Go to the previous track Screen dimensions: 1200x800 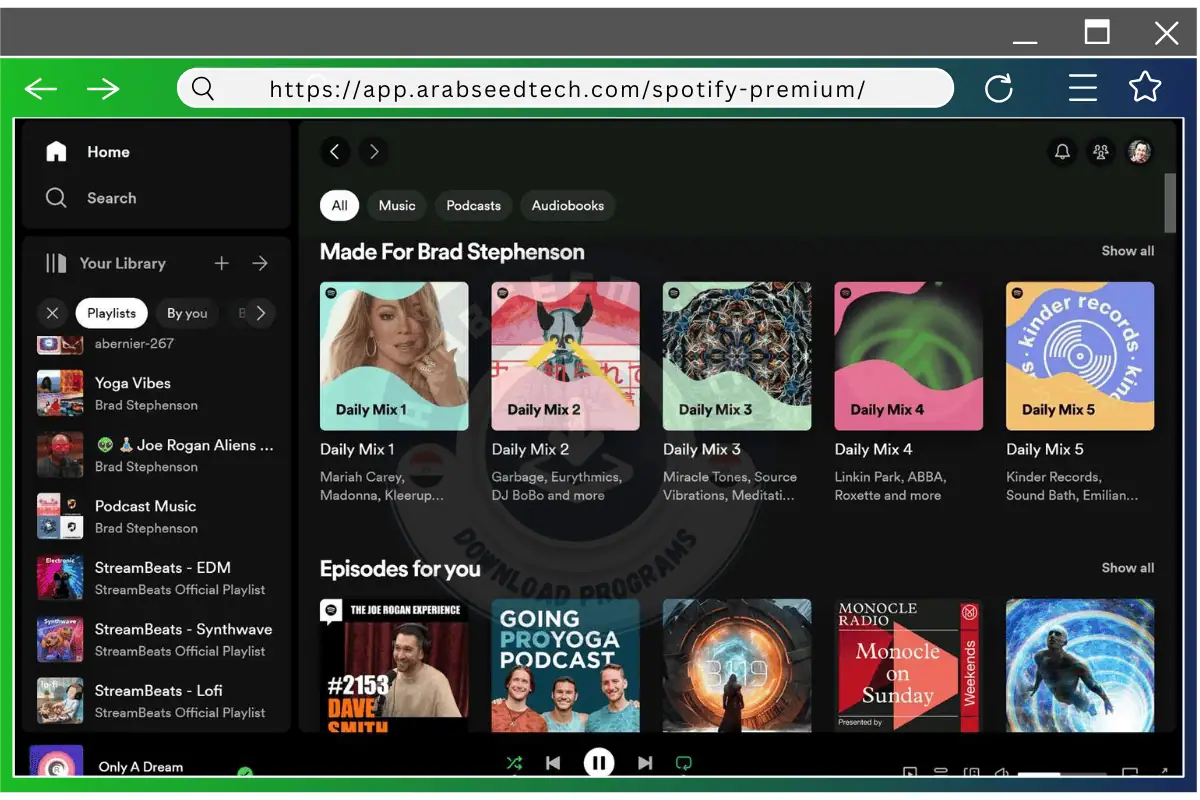click(553, 763)
